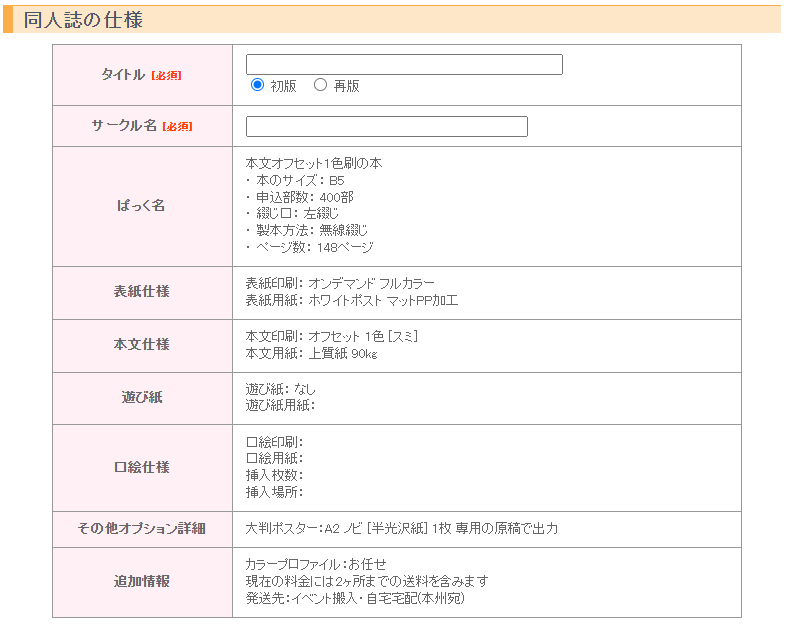Click the 申込部数: 400部 line
This screenshot has height=624, width=786.
click(x=300, y=197)
